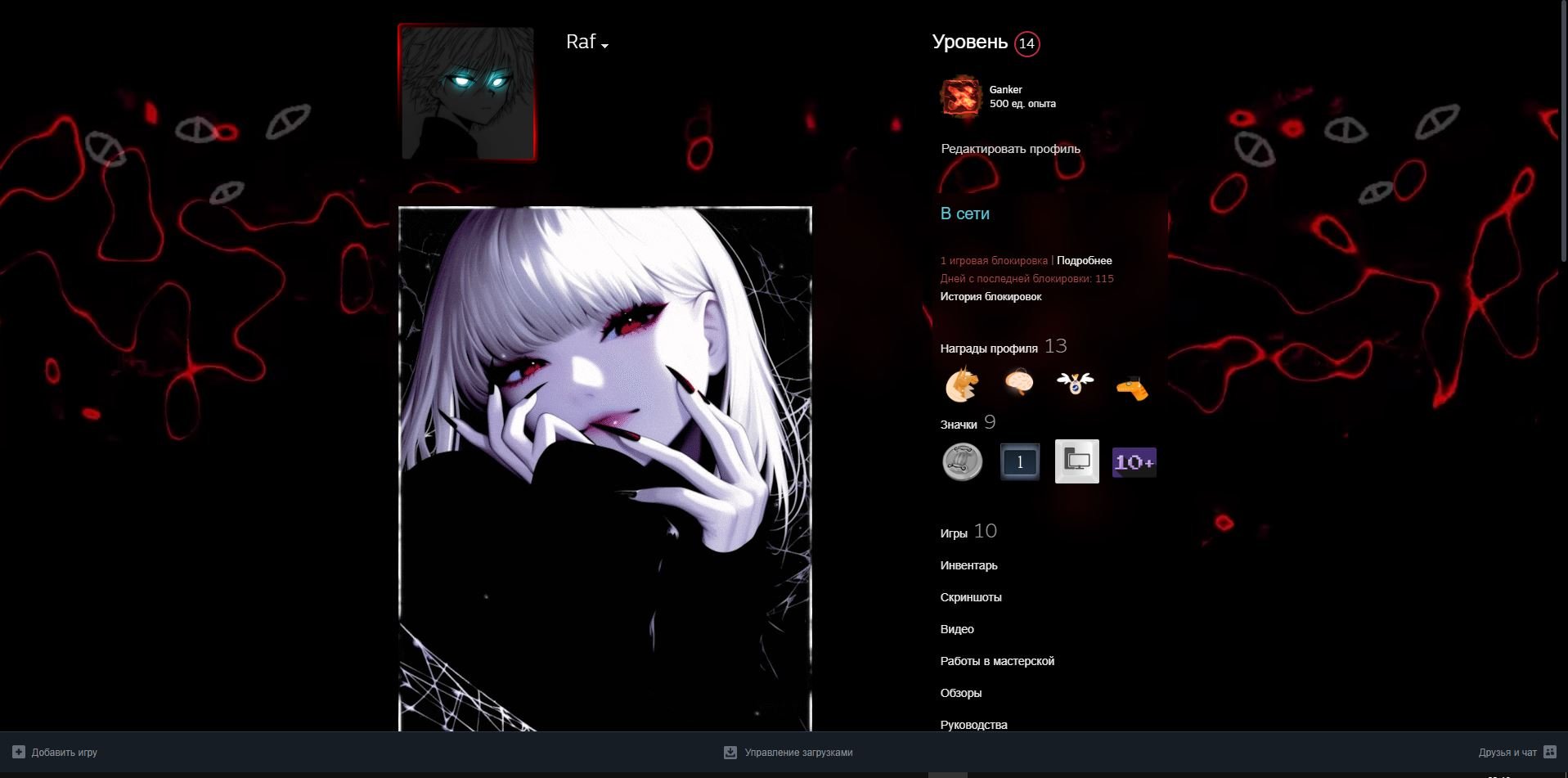The width and height of the screenshot is (1568, 778).
Task: Click the page vertical scrollbar thumb
Action: (x=1563, y=131)
